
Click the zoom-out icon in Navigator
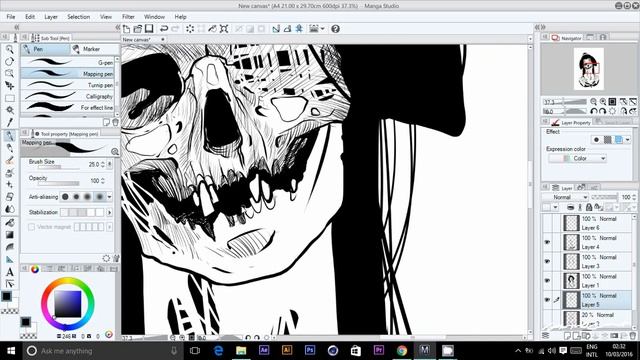(593, 102)
